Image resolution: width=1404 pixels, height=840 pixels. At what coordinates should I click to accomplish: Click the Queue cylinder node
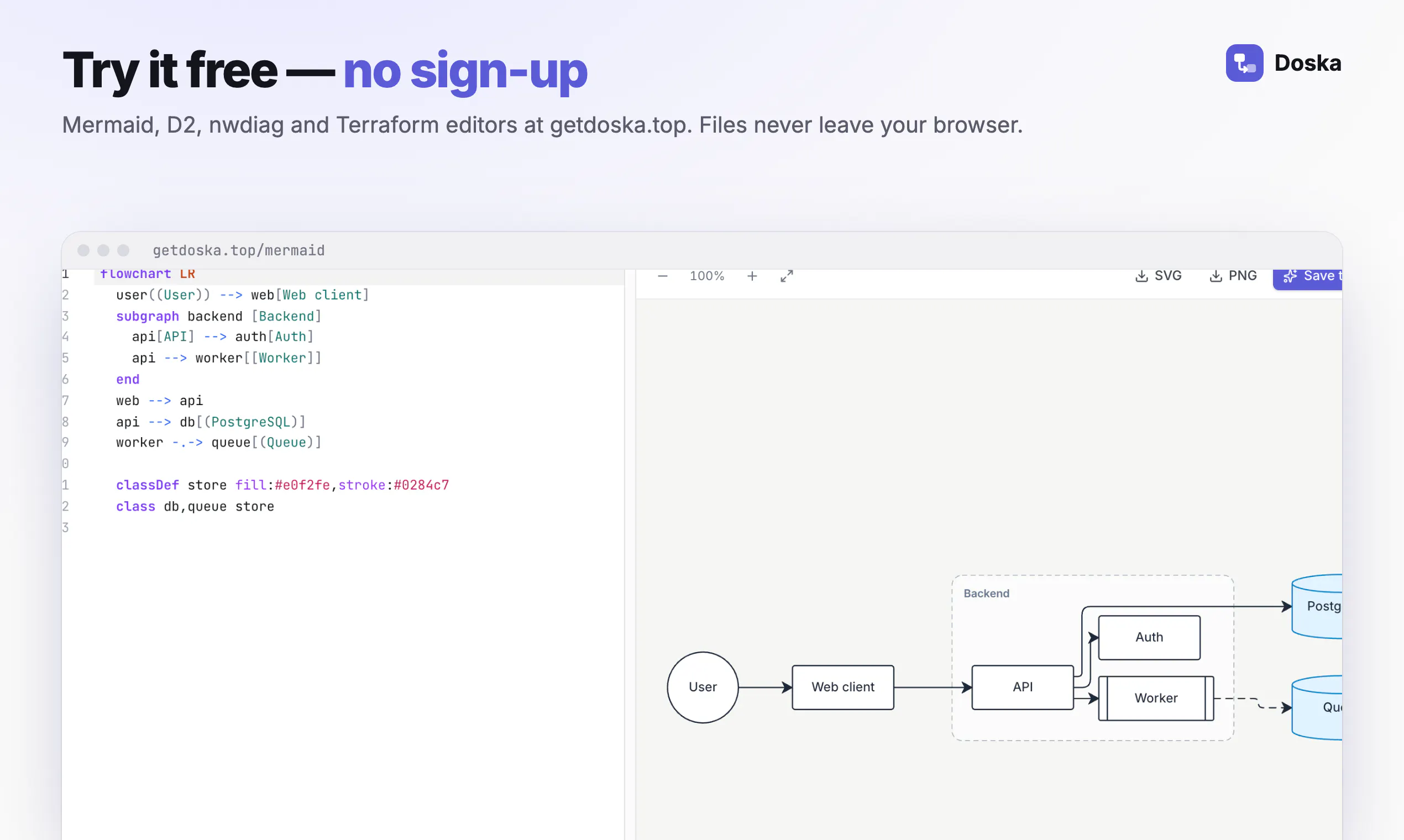[x=1317, y=707]
